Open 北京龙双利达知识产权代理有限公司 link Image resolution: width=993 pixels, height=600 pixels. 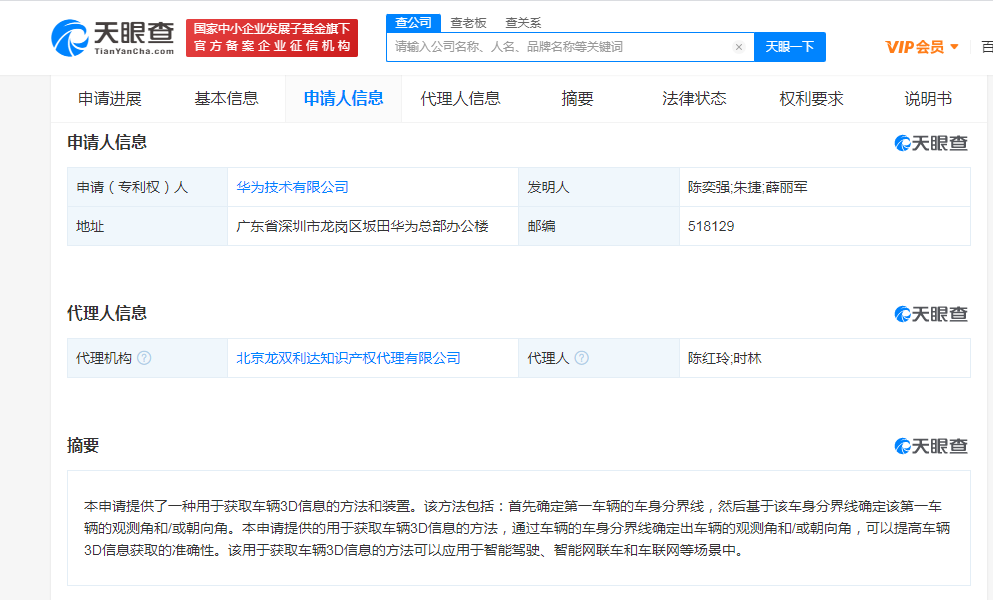[348, 358]
